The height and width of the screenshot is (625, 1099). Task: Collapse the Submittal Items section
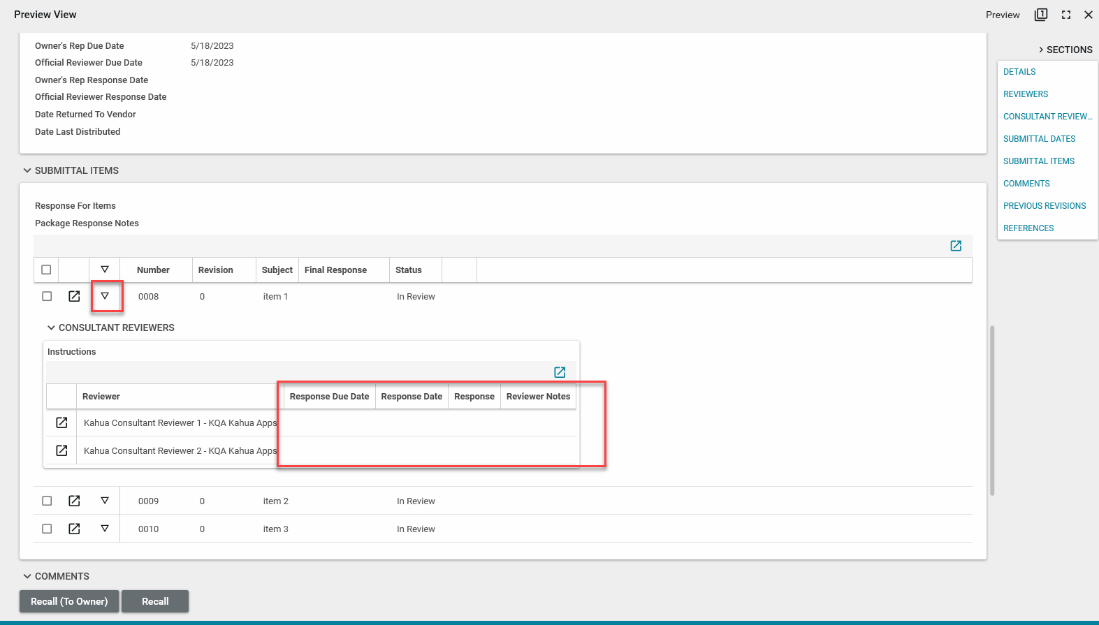pos(27,171)
